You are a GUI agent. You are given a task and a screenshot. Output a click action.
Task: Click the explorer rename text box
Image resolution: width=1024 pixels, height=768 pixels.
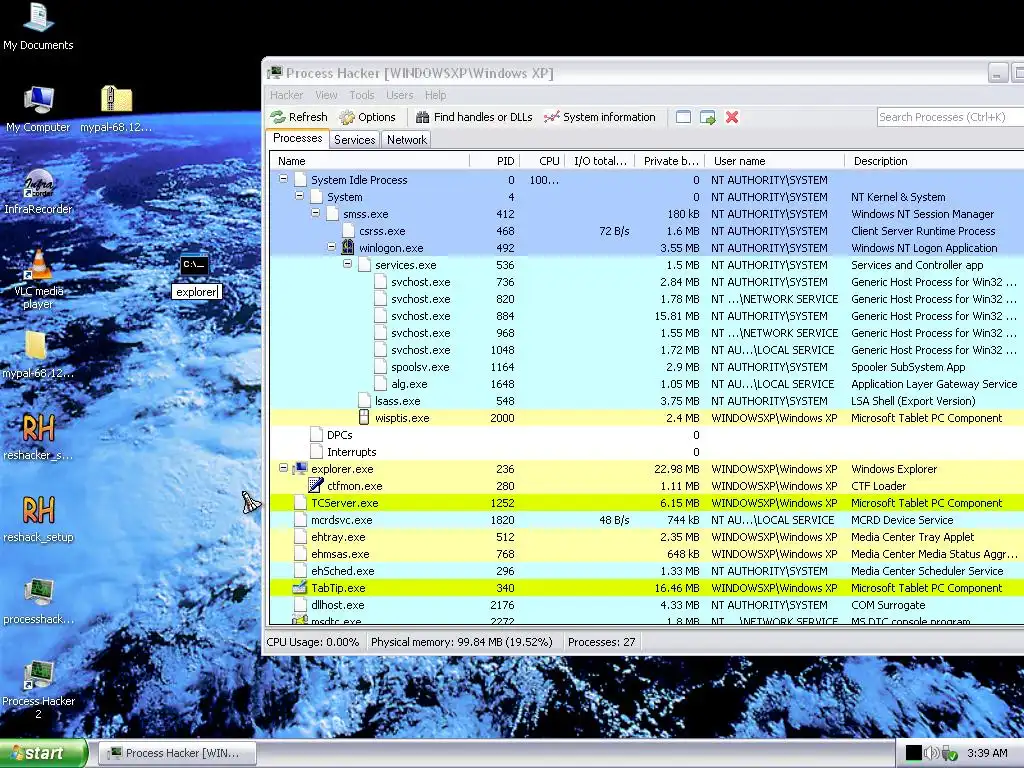click(x=197, y=292)
